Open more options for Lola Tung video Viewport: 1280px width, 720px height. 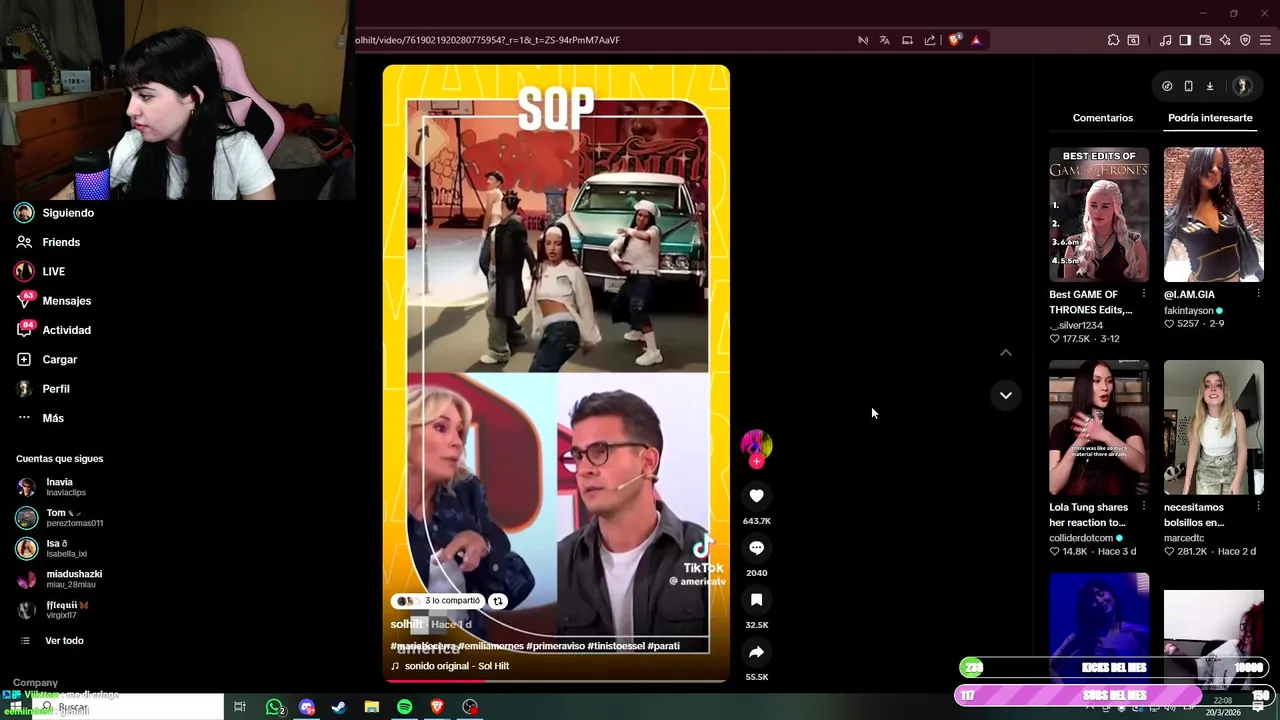coord(1143,507)
